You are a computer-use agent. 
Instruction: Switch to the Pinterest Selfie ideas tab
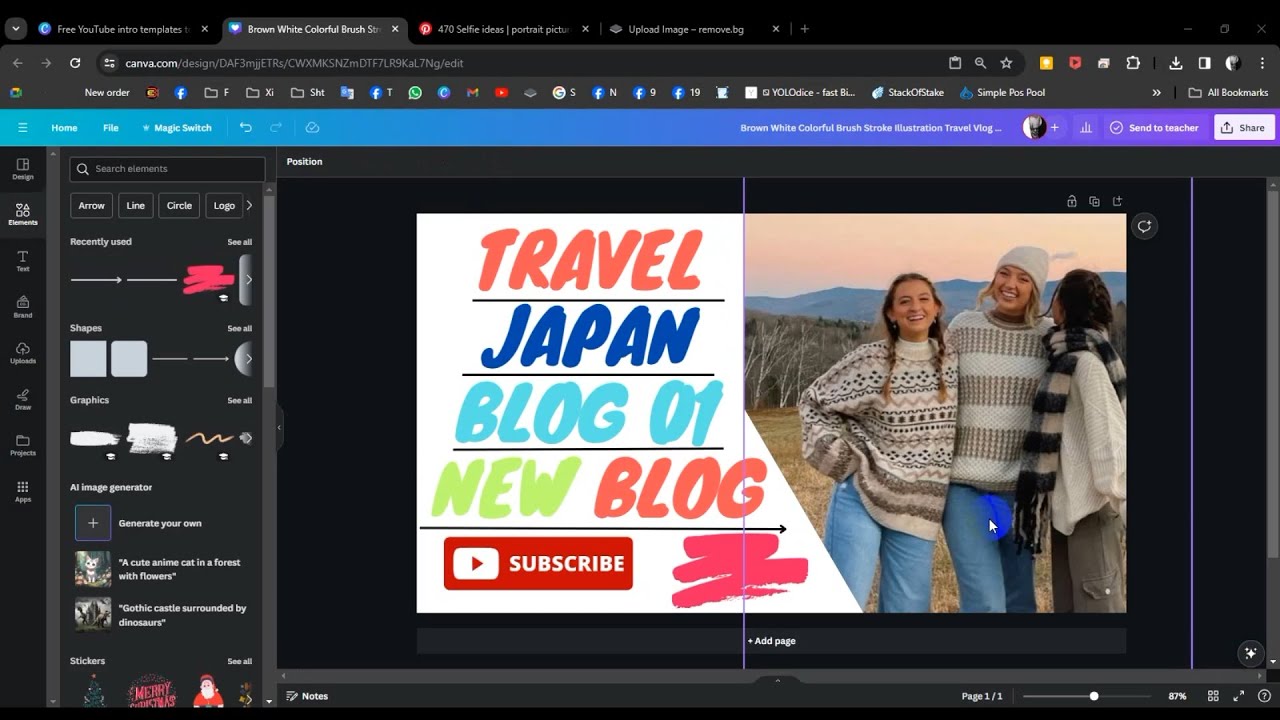pyautogui.click(x=495, y=29)
